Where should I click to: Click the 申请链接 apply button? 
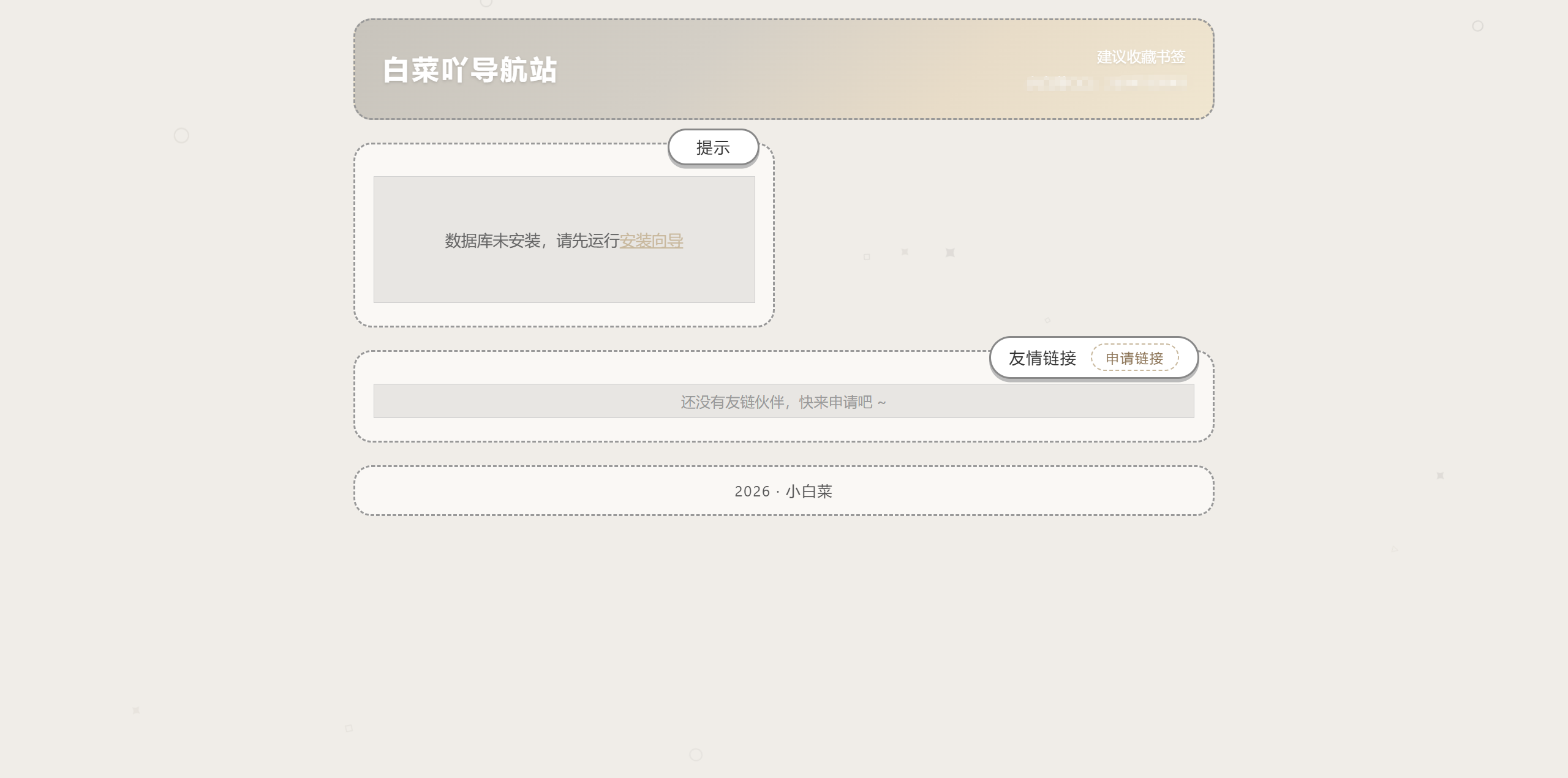[x=1134, y=358]
